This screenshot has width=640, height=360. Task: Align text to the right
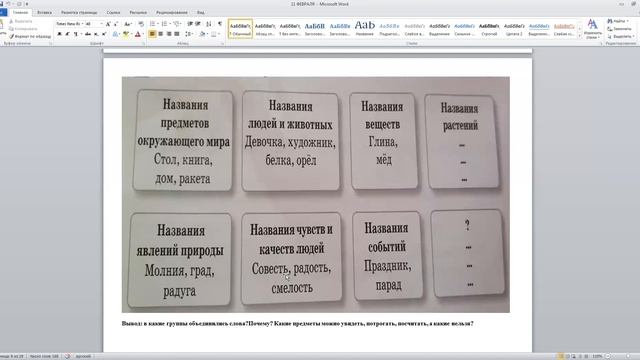point(169,34)
